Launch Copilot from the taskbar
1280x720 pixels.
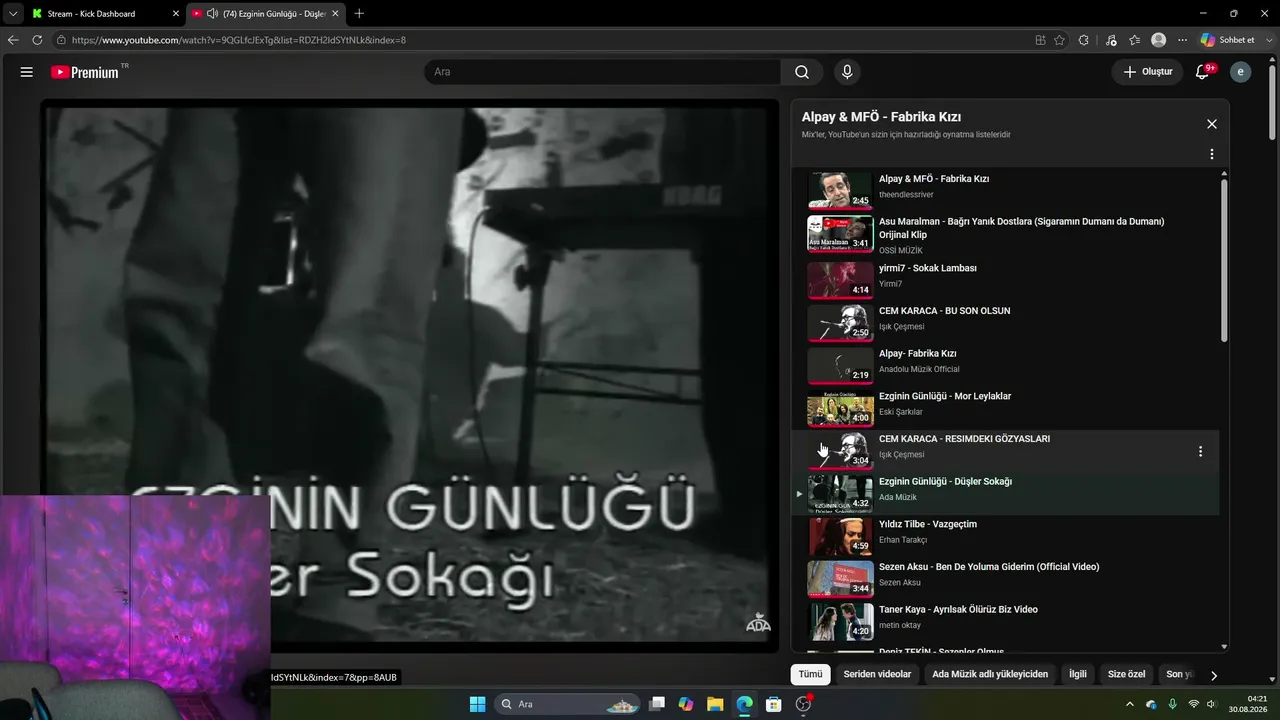(x=685, y=704)
